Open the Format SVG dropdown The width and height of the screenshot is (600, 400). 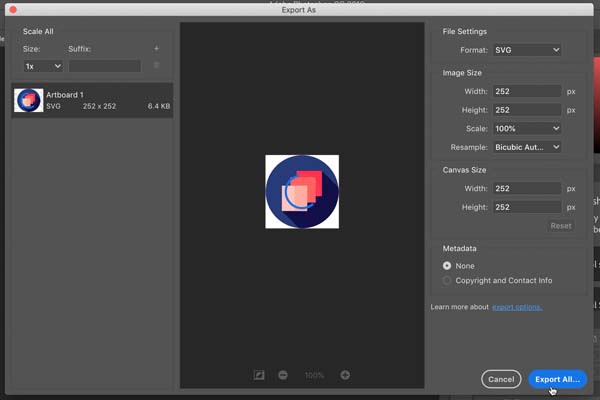(x=527, y=50)
